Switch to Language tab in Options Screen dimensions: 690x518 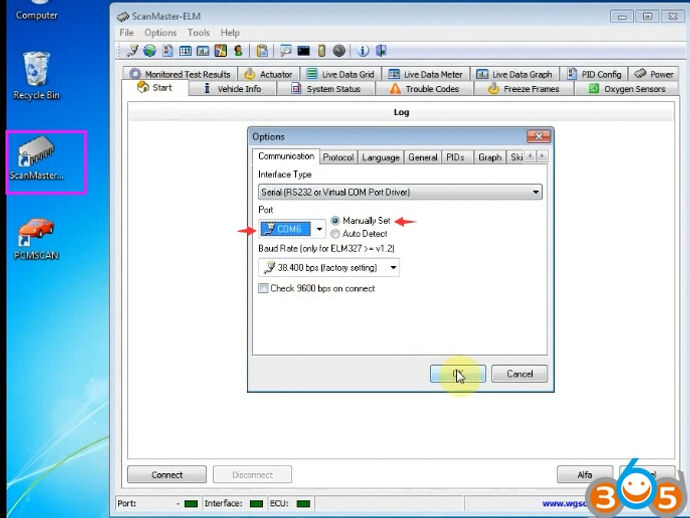(381, 158)
